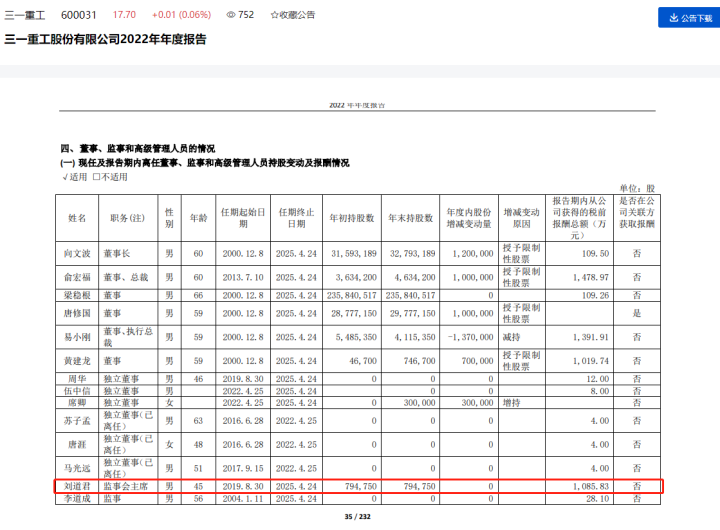Click the 任期起始日期 column header
This screenshot has width=720, height=530.
[243, 218]
